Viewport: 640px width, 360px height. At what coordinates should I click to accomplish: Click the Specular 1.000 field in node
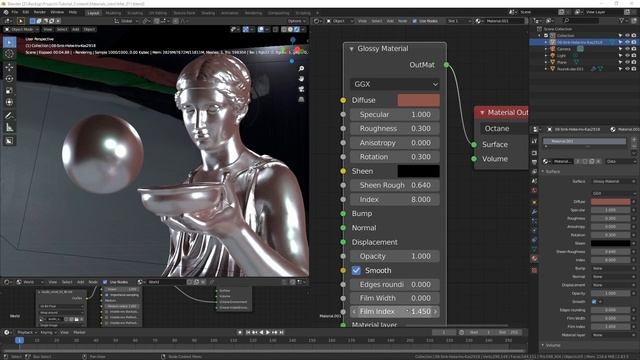click(x=395, y=115)
